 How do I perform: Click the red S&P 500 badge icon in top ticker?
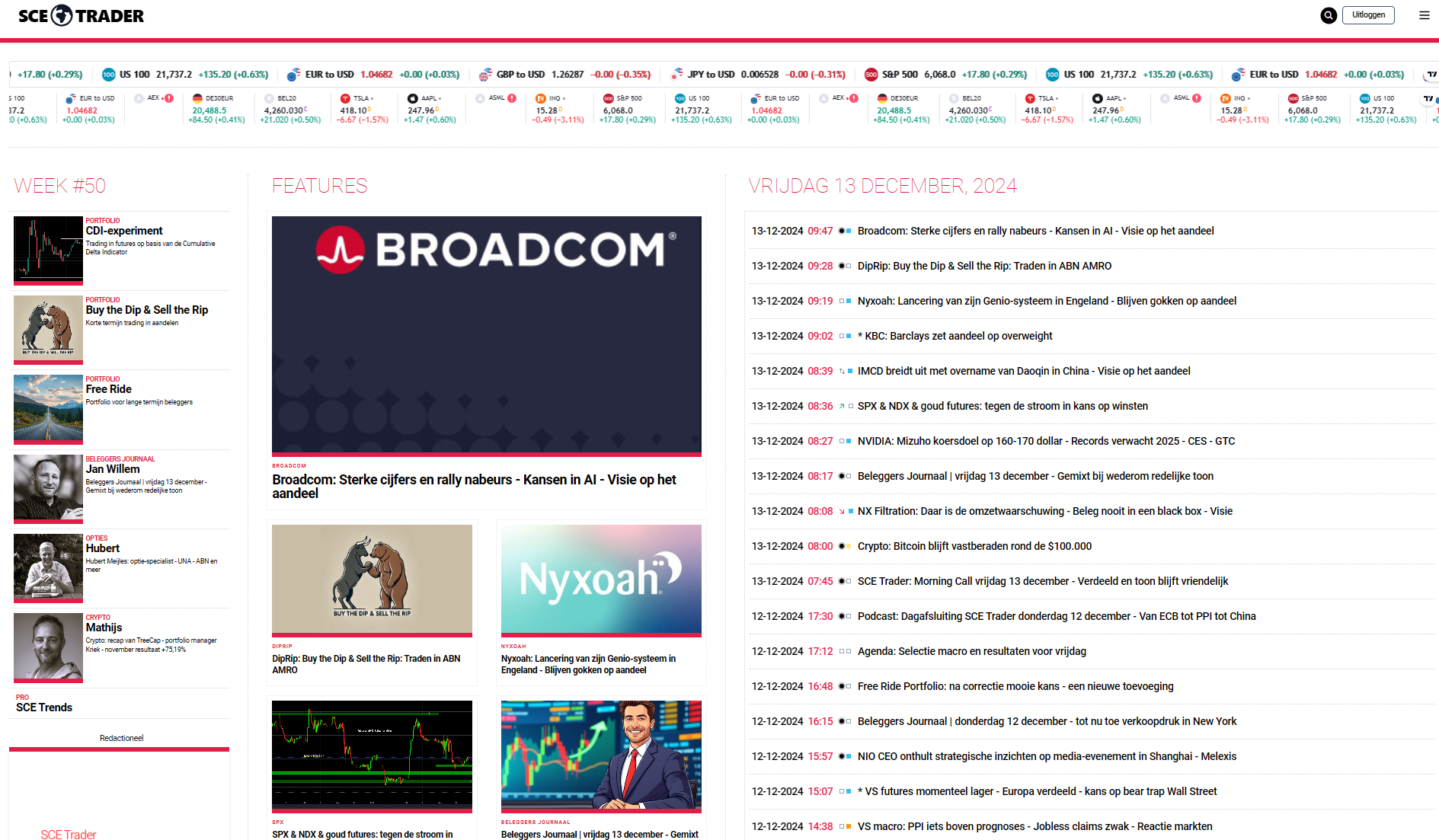(x=871, y=75)
